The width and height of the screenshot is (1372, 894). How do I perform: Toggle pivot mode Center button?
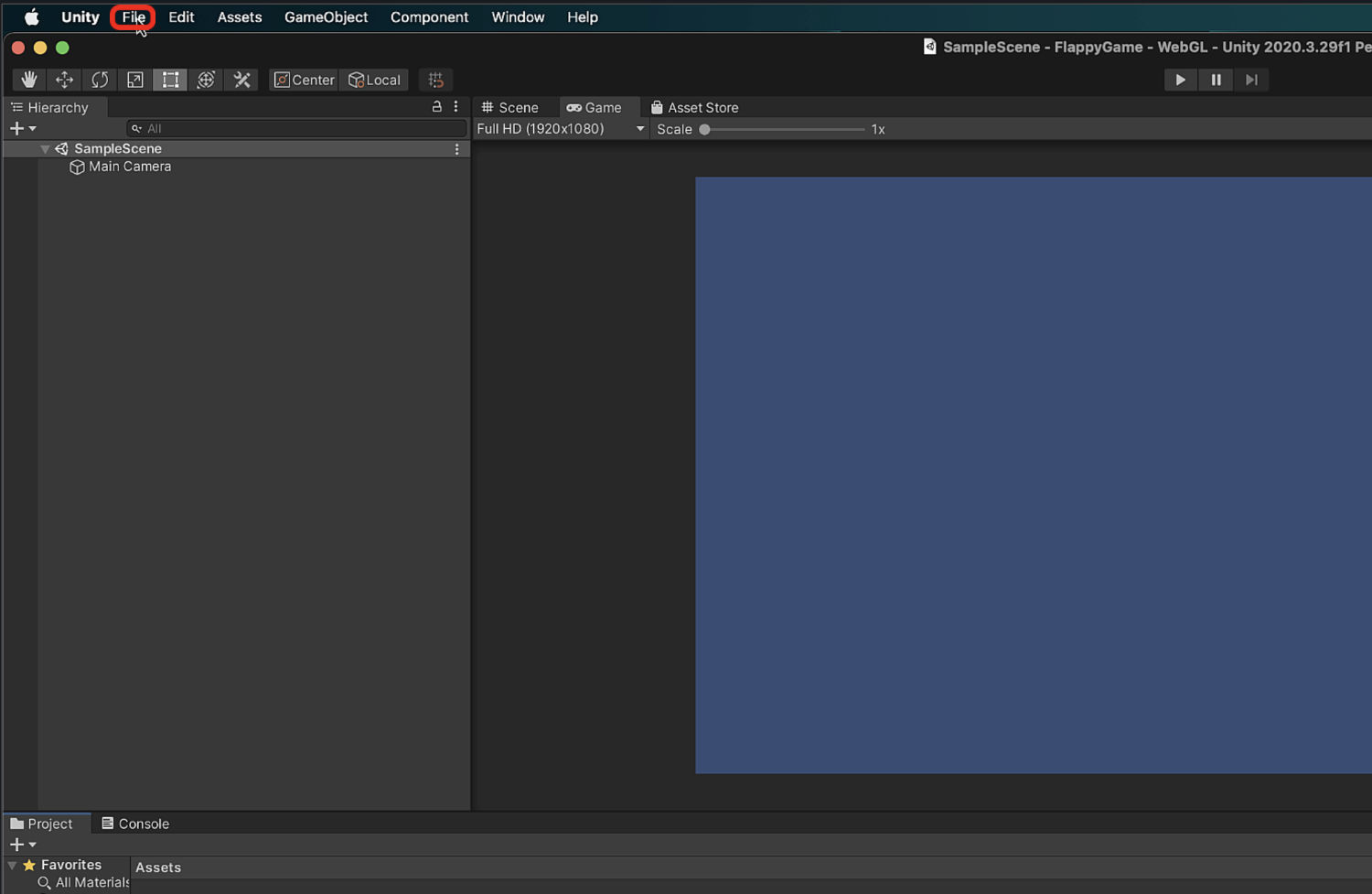305,80
